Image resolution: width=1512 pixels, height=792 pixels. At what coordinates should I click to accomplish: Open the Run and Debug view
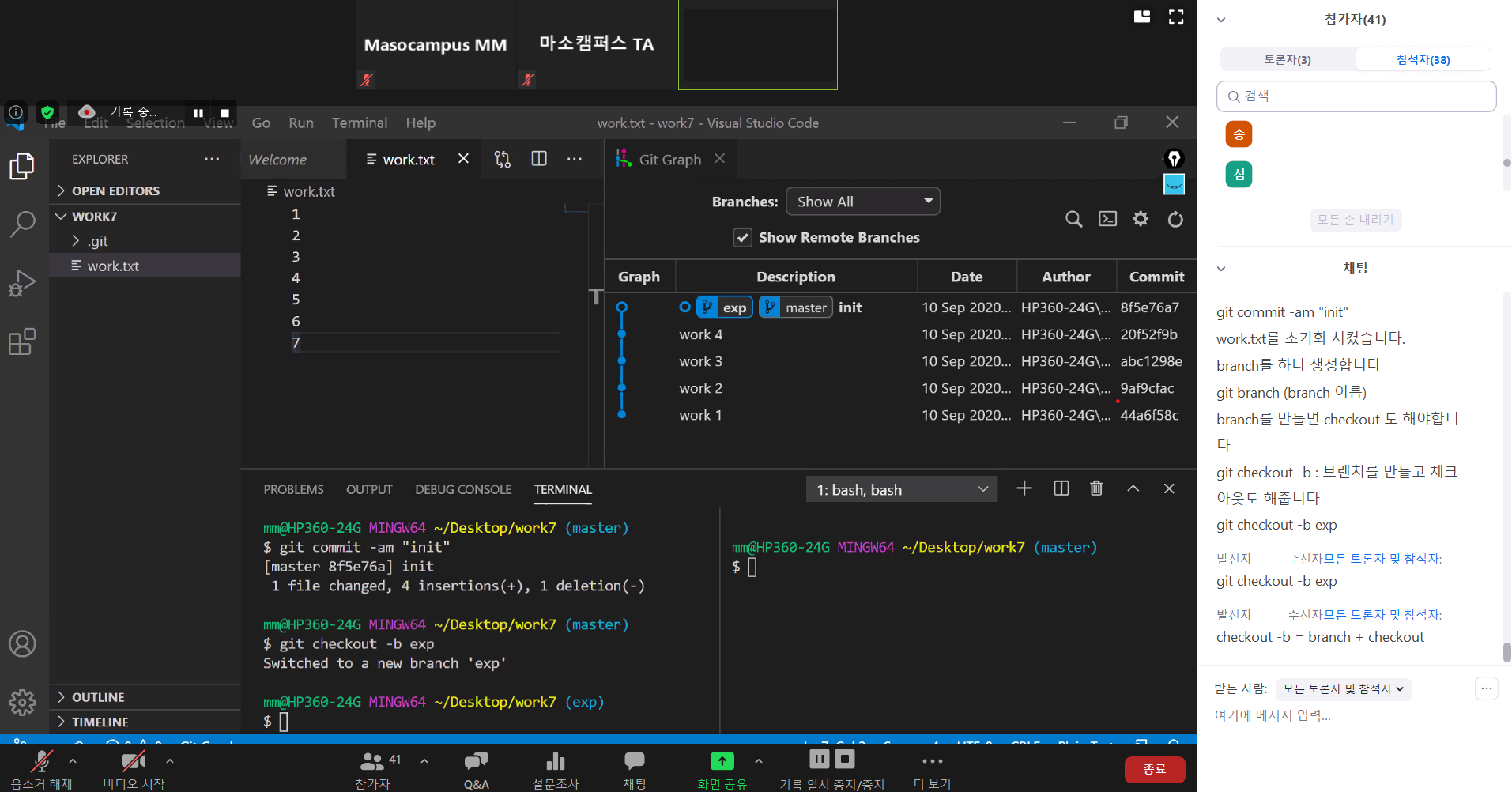coord(22,283)
